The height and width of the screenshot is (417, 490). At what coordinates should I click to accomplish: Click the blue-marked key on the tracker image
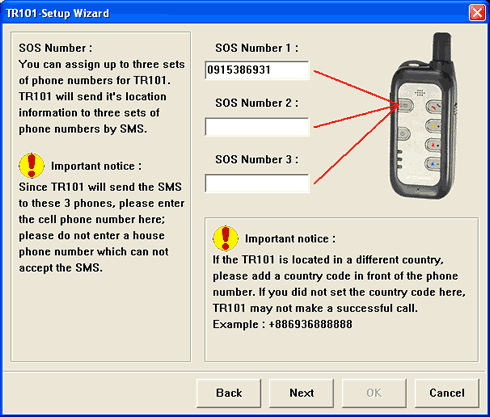pos(433,164)
